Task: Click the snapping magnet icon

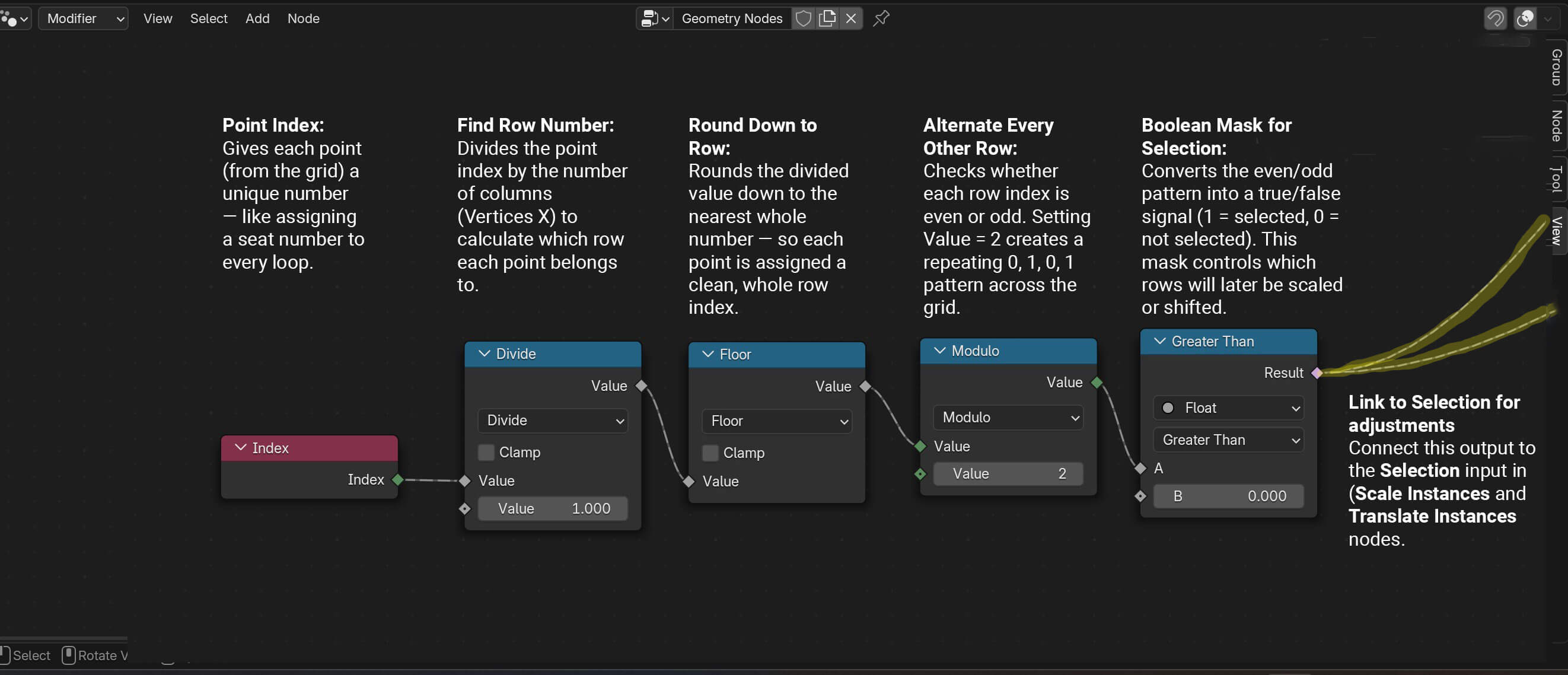Action: coord(1495,18)
